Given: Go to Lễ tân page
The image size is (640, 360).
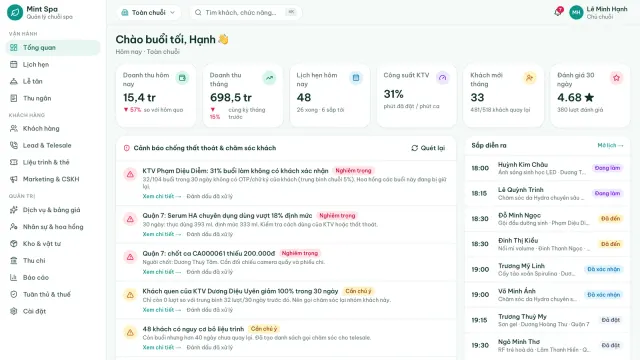Looking at the screenshot, I should 53,81.
